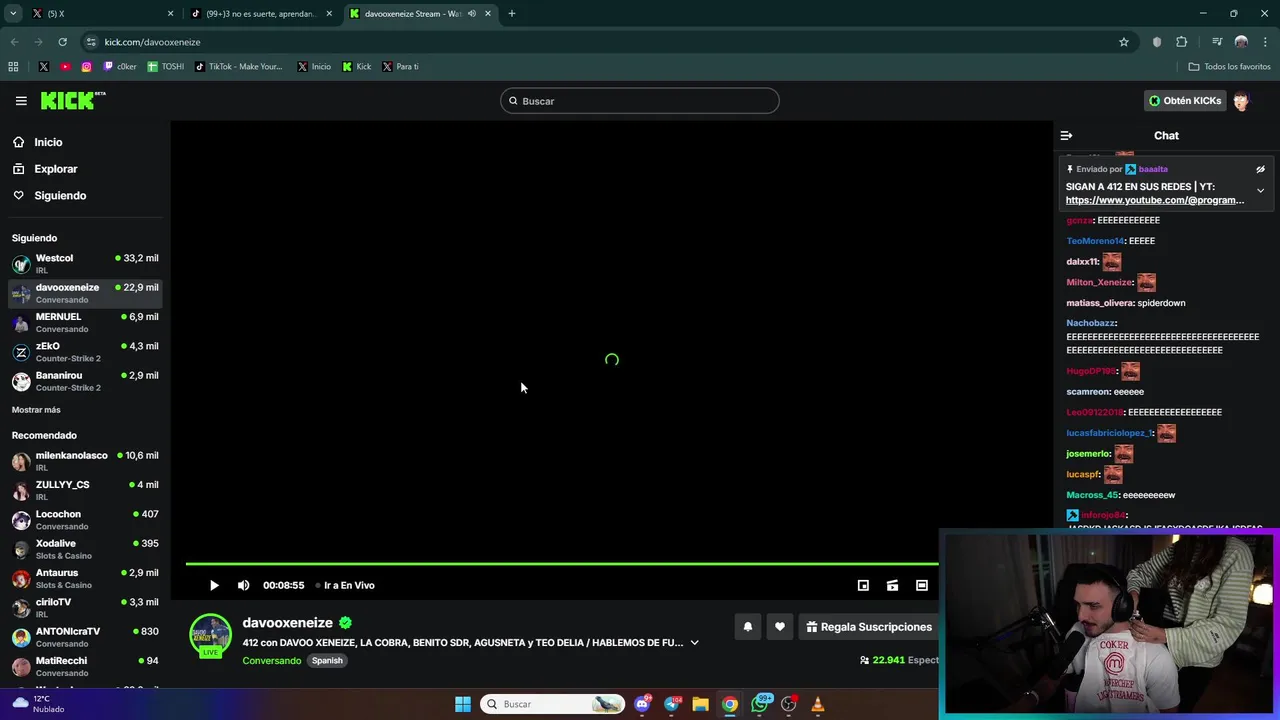
Task: Open milenkanolasco recommended channel
Action: coord(85,461)
